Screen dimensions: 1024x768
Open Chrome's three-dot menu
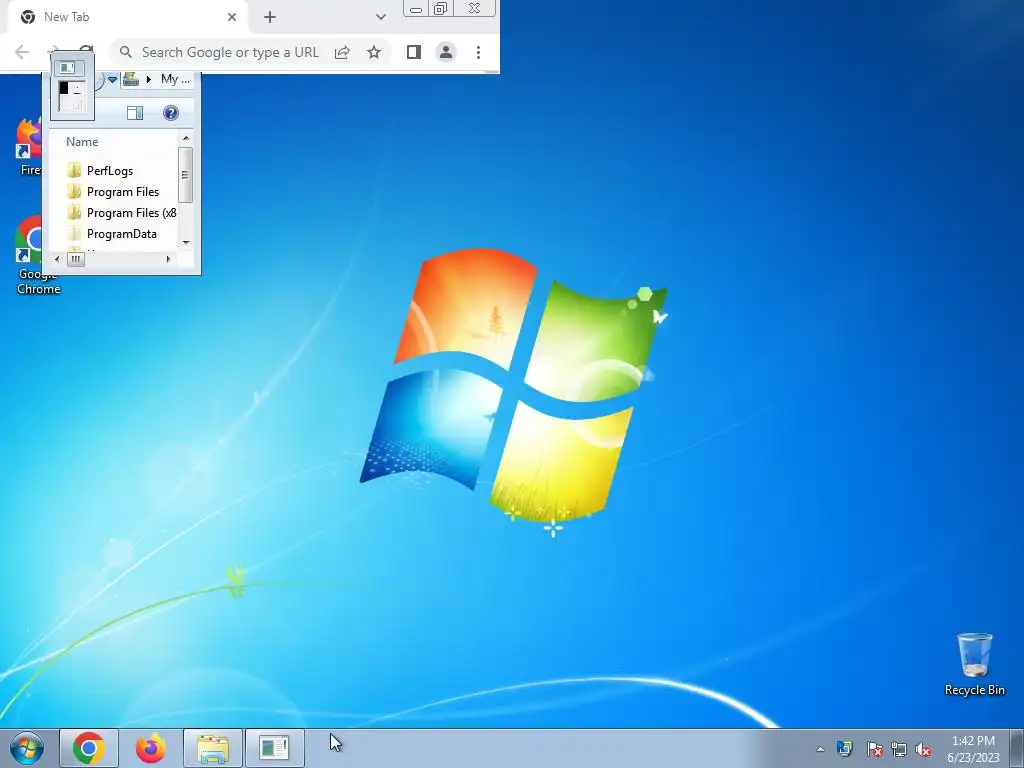(478, 52)
